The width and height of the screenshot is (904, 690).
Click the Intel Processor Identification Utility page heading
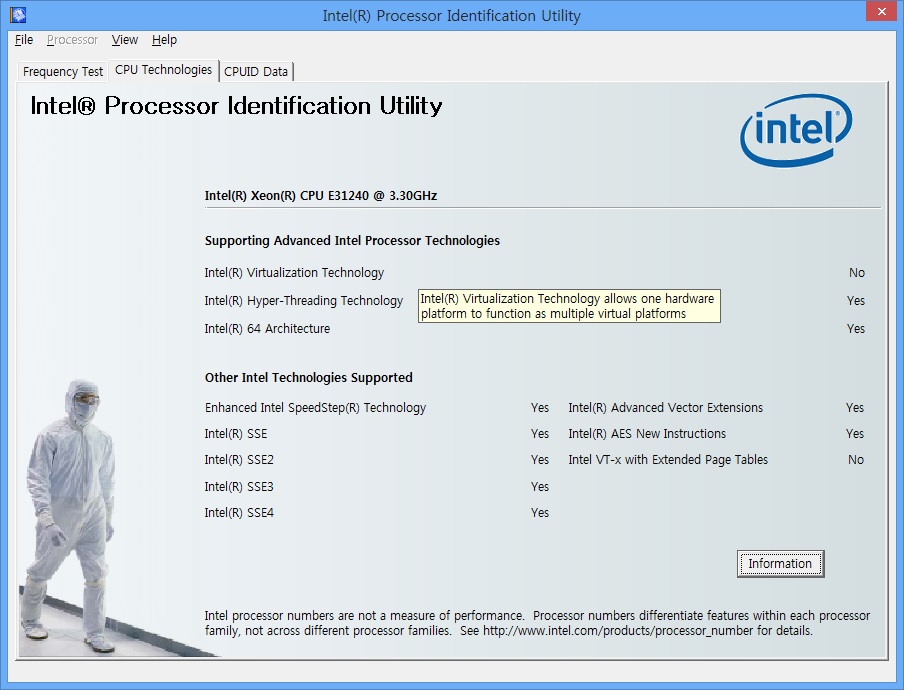click(x=236, y=106)
